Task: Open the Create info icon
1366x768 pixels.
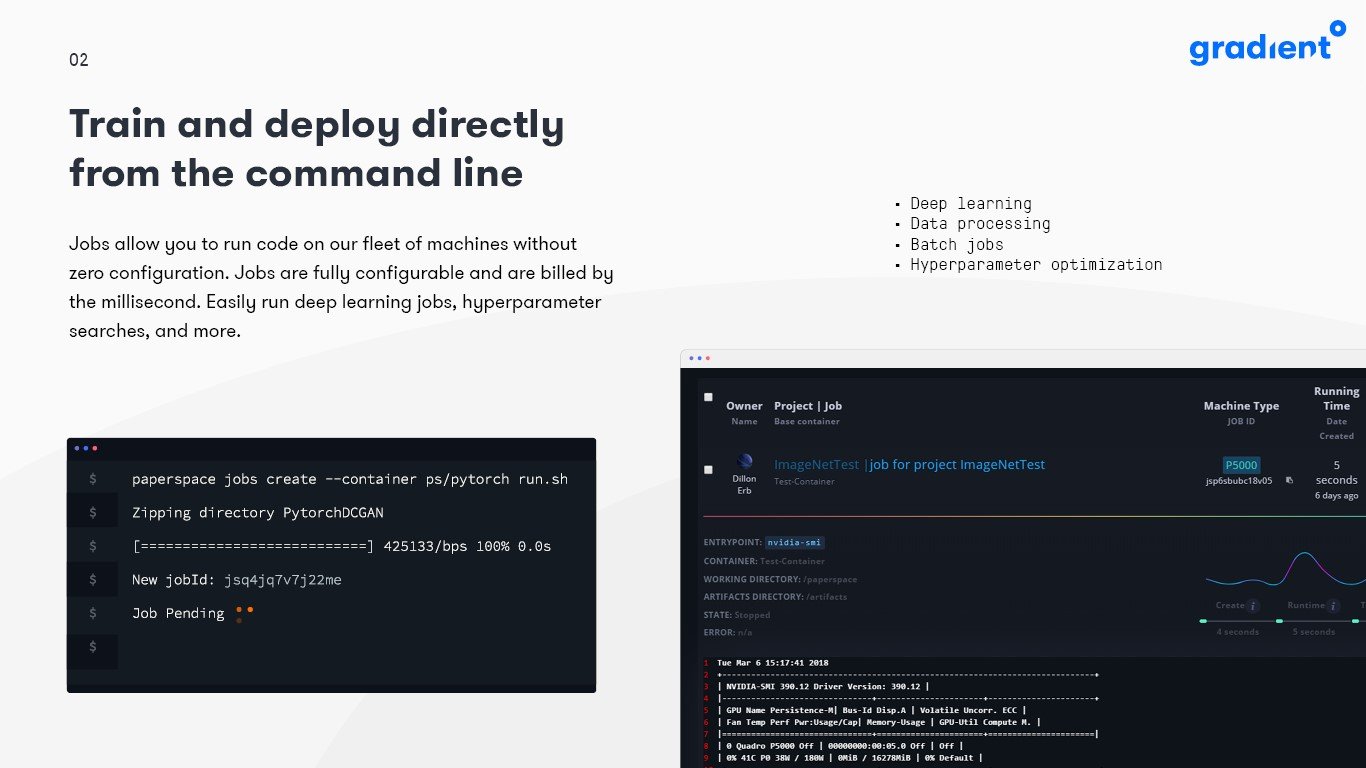Action: (1253, 605)
